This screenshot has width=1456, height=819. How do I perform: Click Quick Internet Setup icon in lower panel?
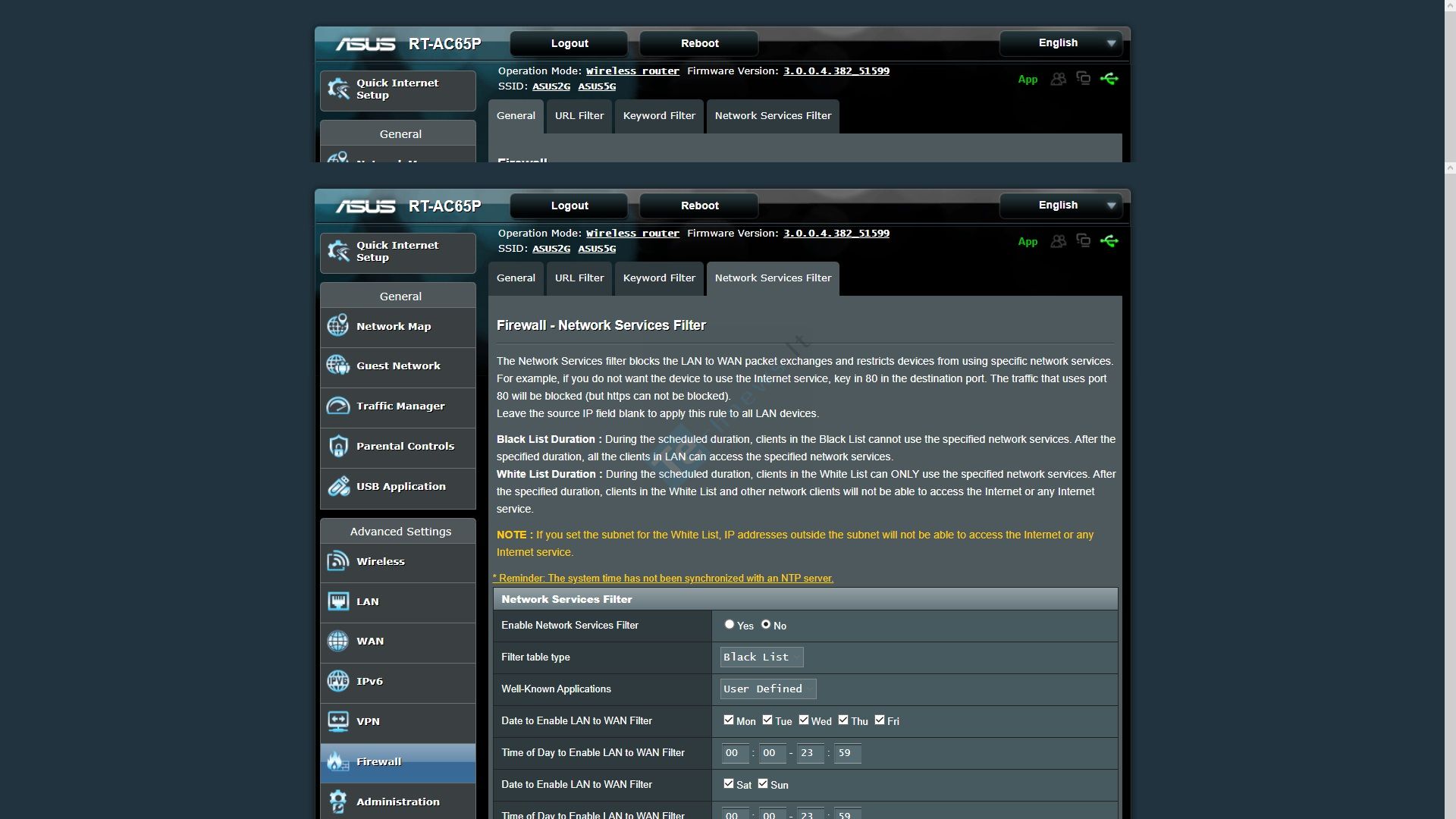point(338,251)
